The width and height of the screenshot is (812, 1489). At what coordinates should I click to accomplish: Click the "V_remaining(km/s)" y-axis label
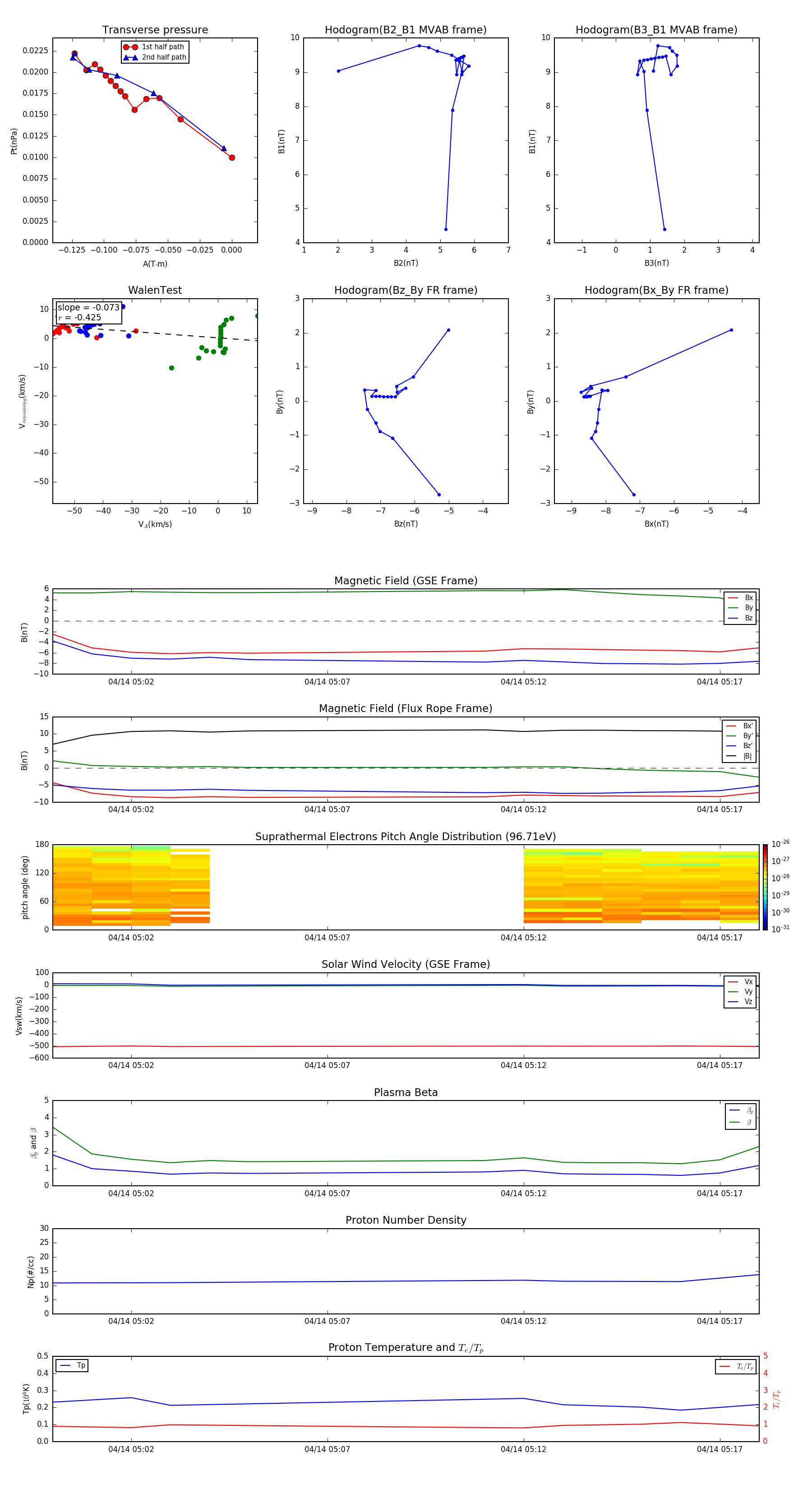point(23,401)
